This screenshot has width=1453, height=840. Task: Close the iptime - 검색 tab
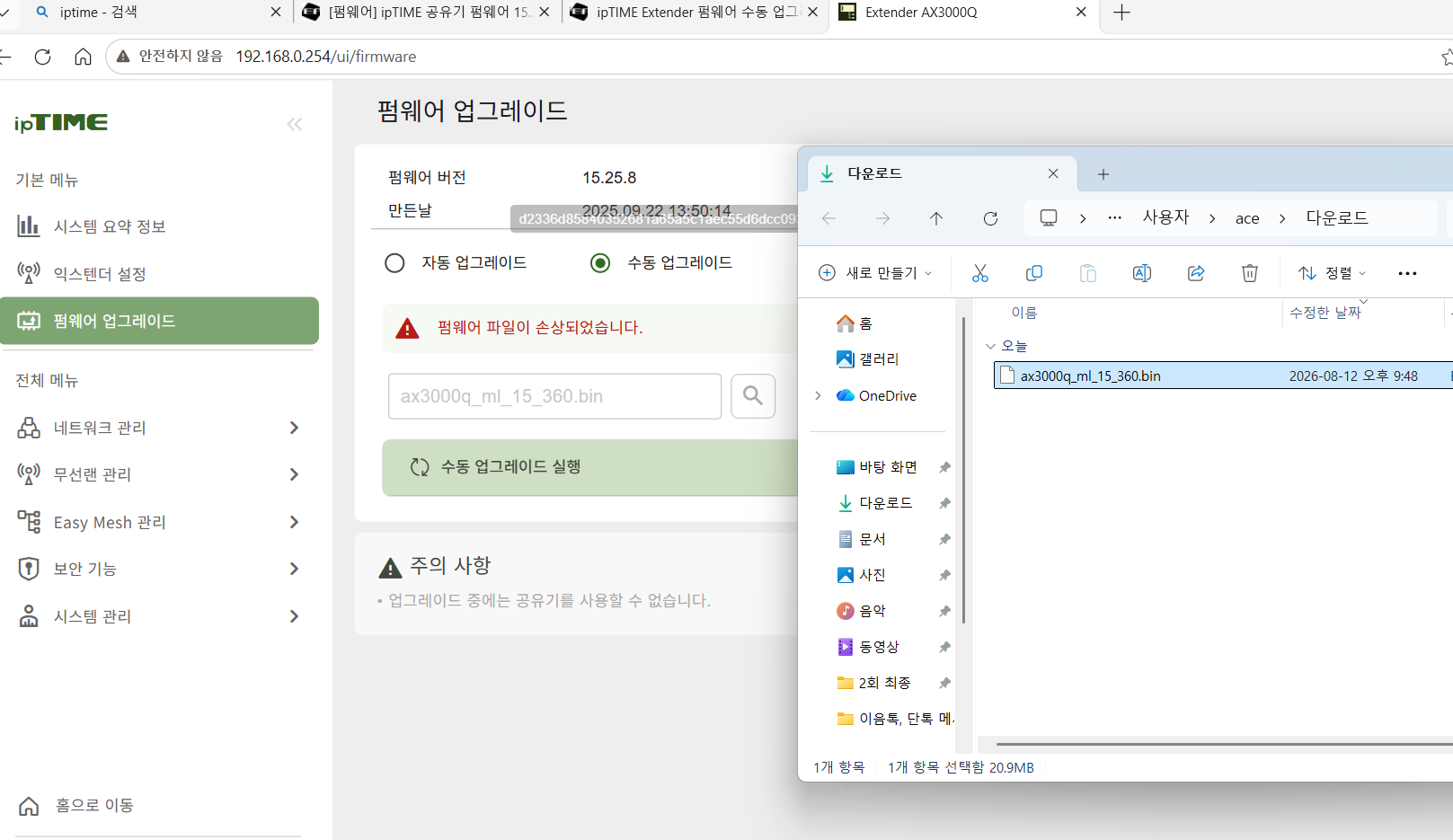coord(275,13)
